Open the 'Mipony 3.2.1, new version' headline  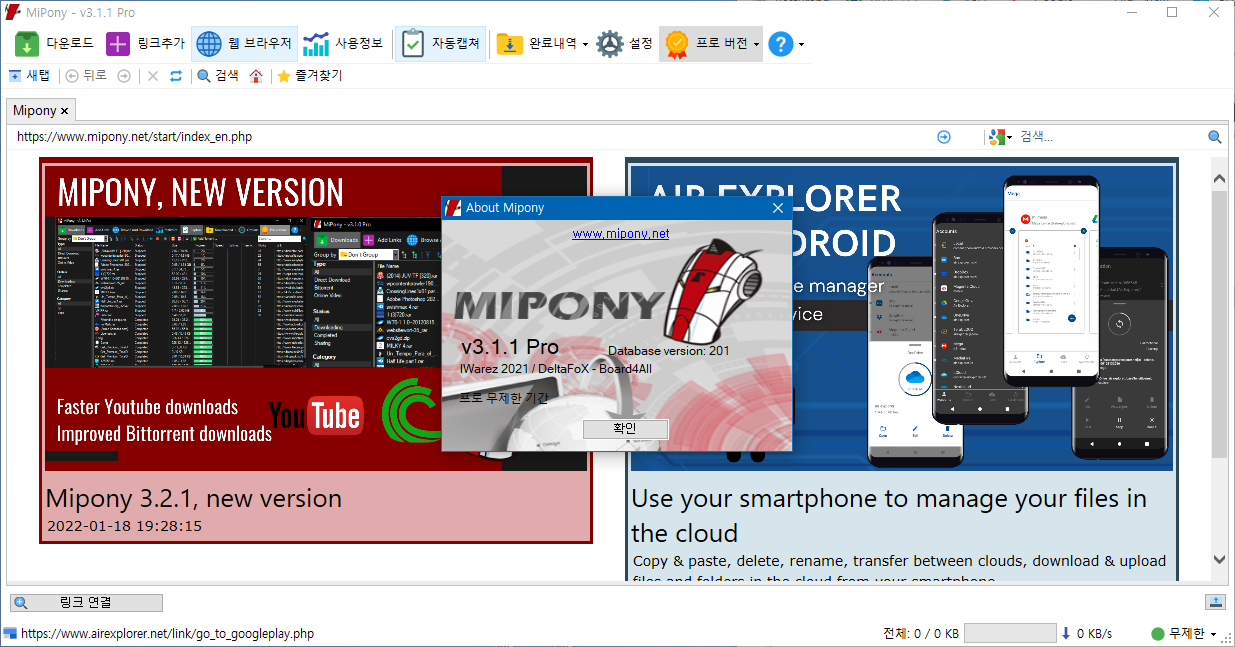tap(194, 498)
